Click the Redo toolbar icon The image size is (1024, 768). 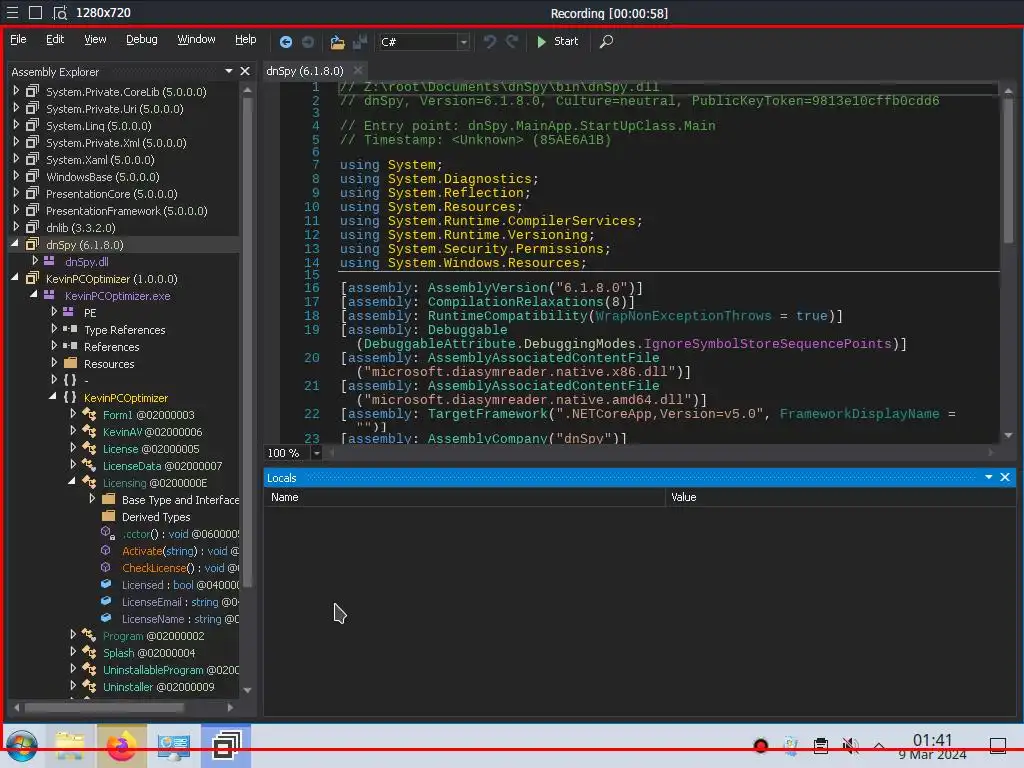[512, 41]
